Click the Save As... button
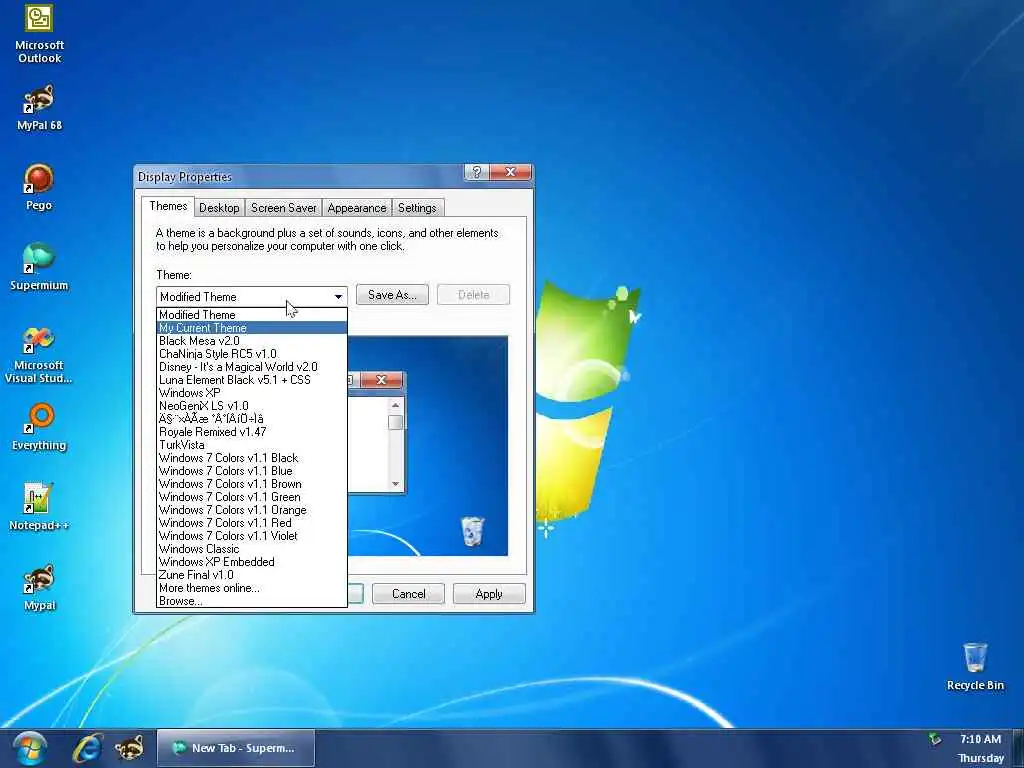Image resolution: width=1024 pixels, height=768 pixels. (392, 295)
